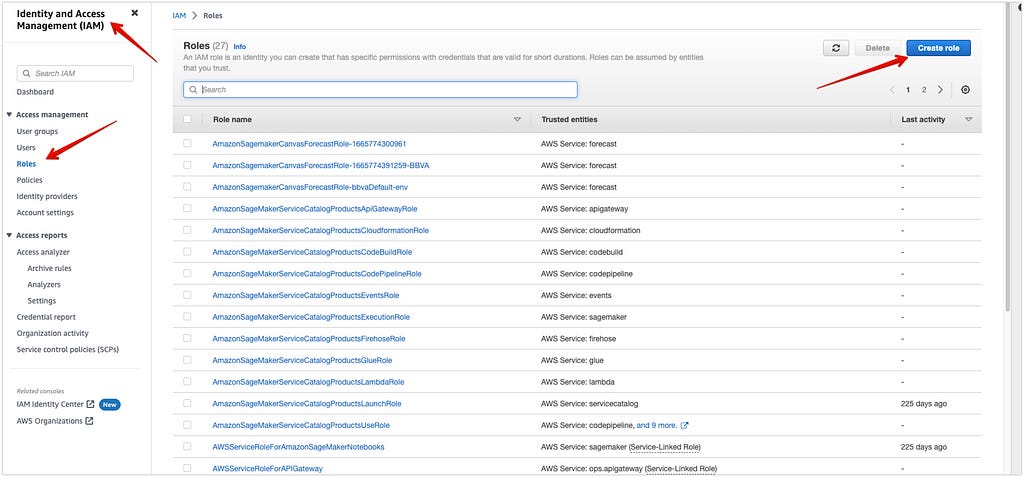Open Identity providers in sidebar

(47, 196)
